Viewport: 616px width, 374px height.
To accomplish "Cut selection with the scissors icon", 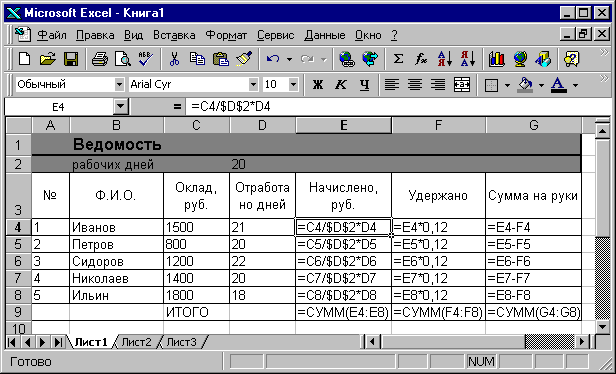I will 174,59.
